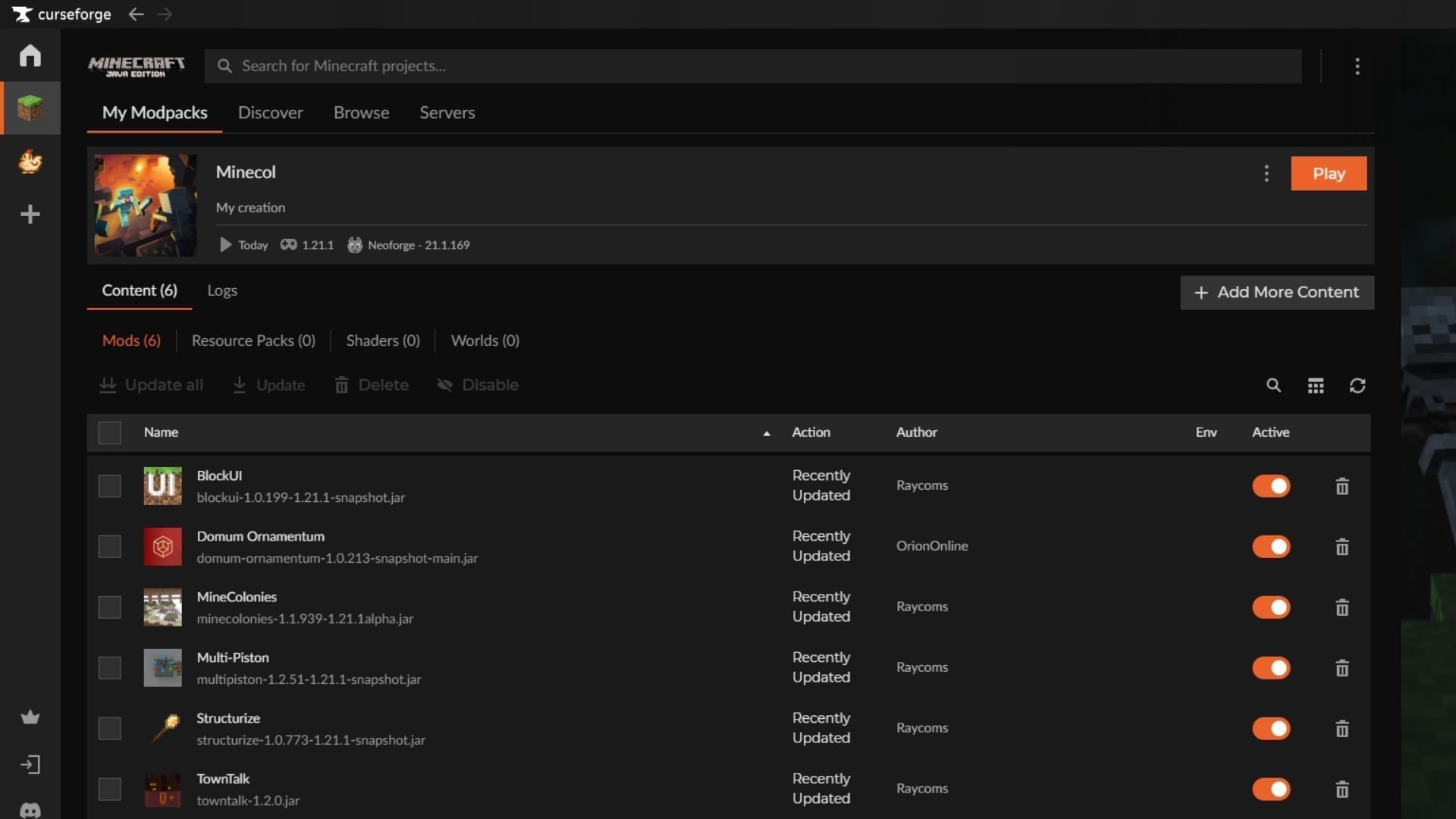Screen dimensions: 1456x819
Task: Click the plus icon to add game
Action: pyautogui.click(x=30, y=215)
